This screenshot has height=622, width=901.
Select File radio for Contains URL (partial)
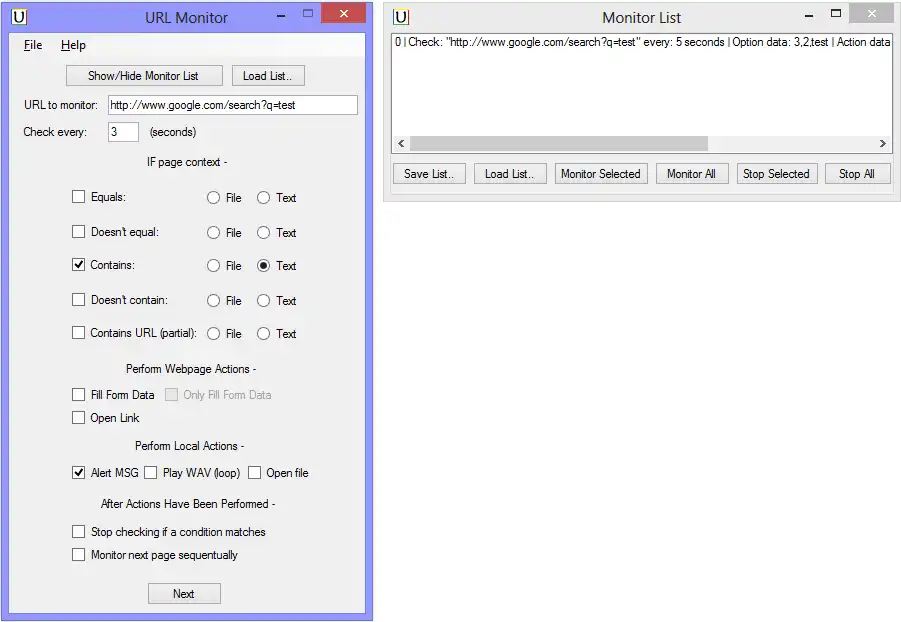point(213,333)
